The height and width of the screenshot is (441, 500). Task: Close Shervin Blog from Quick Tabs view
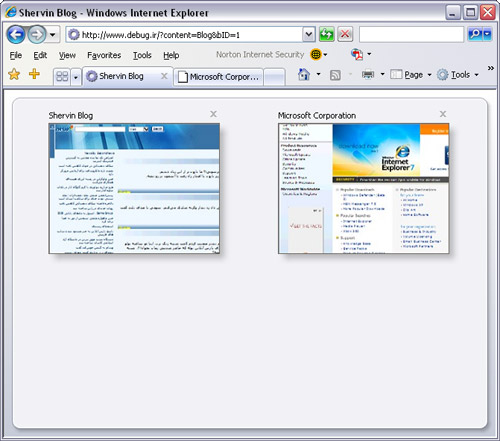coord(213,114)
